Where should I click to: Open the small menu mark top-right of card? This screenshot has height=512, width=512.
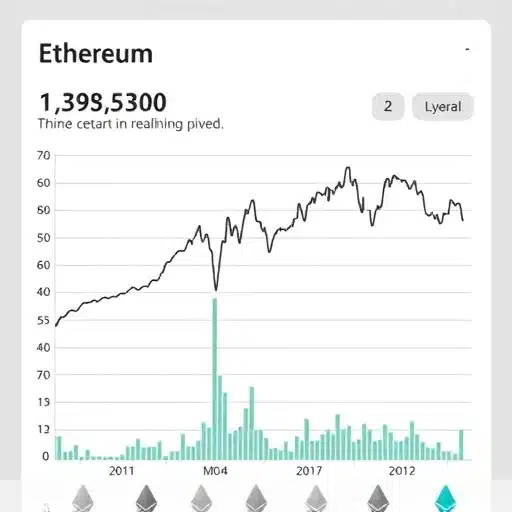coord(467,49)
